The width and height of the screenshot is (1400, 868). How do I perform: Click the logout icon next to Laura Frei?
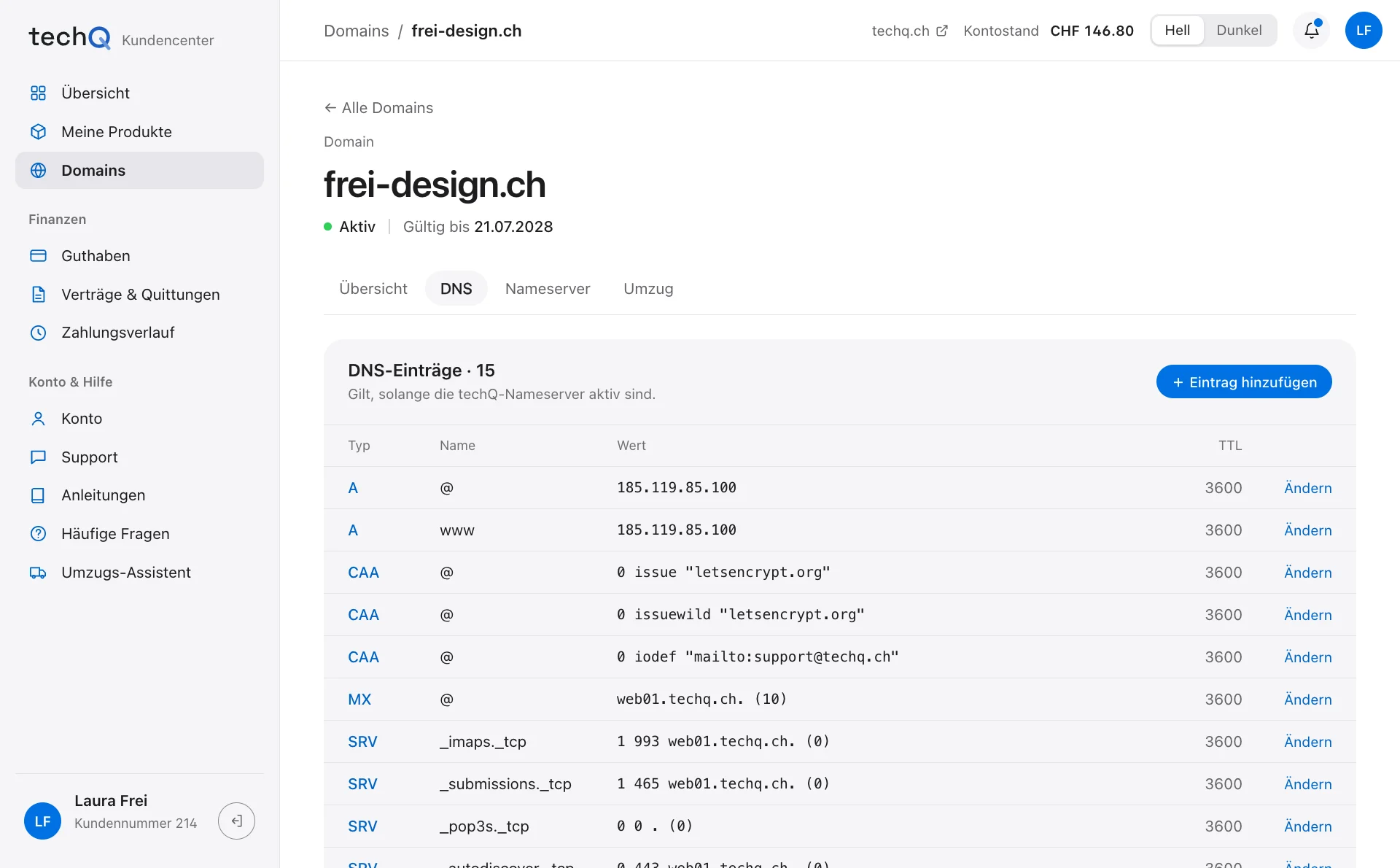coord(236,821)
